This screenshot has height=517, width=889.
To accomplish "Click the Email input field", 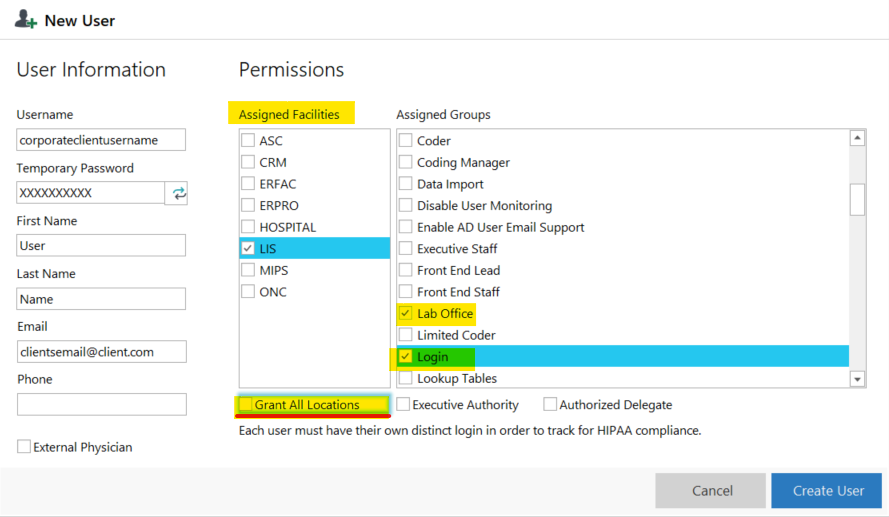I will [x=101, y=351].
